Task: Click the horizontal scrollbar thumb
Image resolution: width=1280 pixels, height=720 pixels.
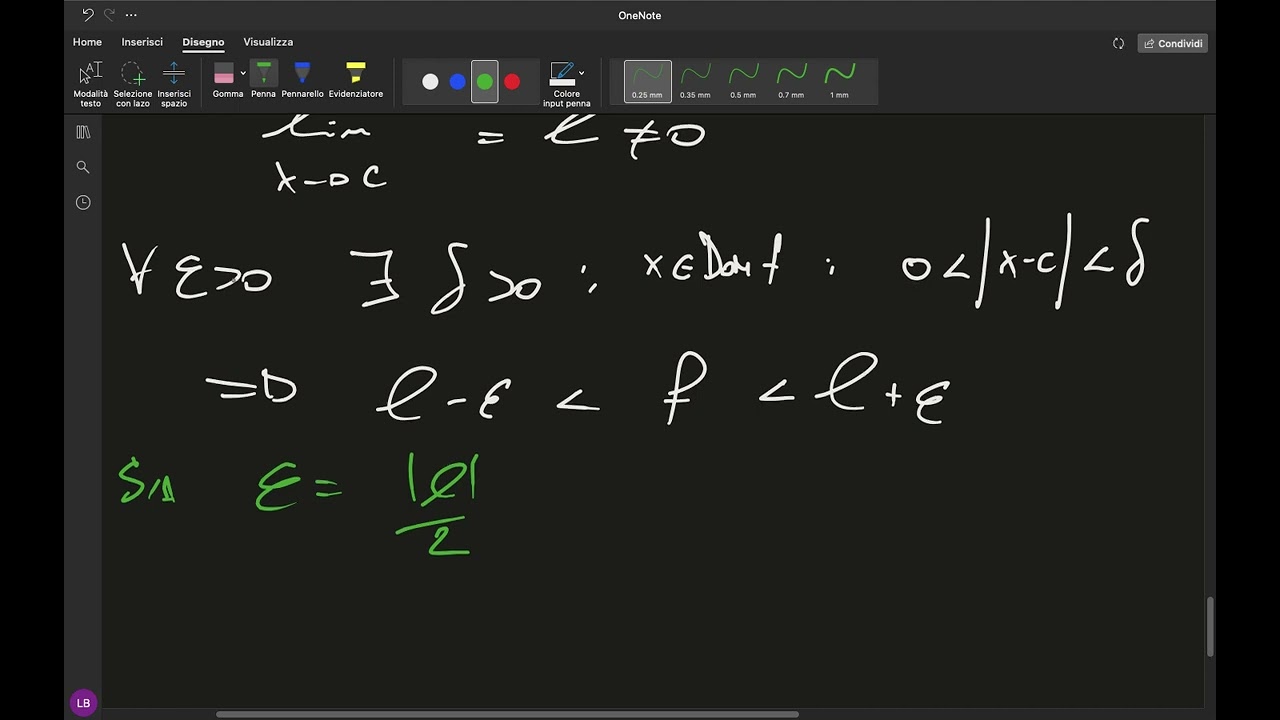Action: click(508, 714)
